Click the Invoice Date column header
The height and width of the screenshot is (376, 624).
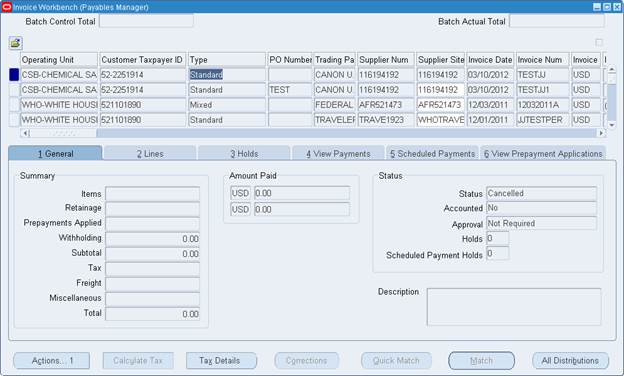490,60
